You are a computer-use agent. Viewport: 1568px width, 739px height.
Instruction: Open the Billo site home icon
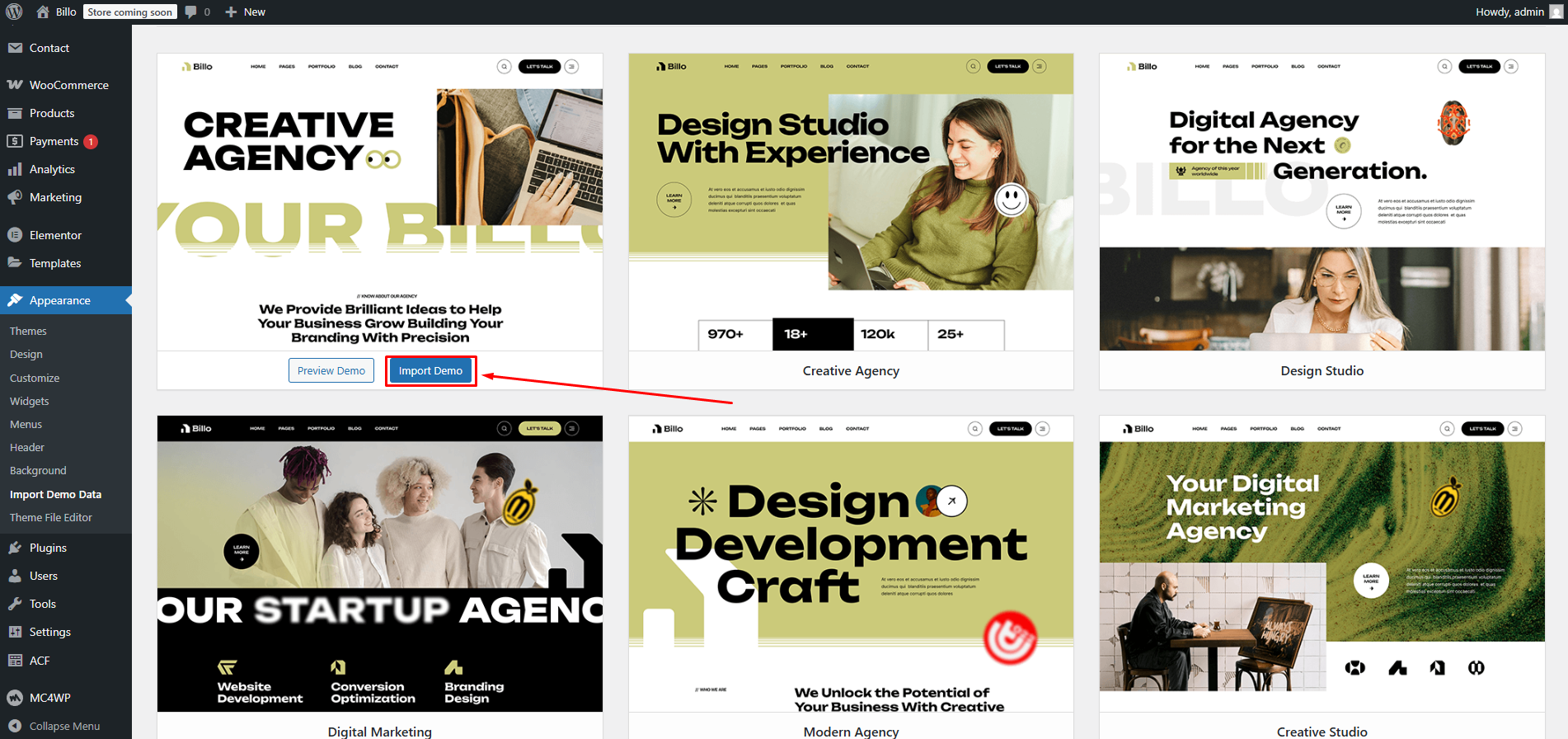point(43,12)
